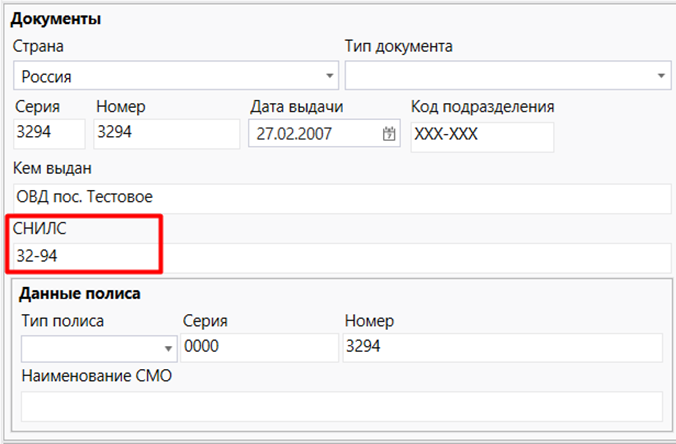Expand the Страна dropdown arrow
Image resolution: width=676 pixels, height=444 pixels.
[331, 76]
